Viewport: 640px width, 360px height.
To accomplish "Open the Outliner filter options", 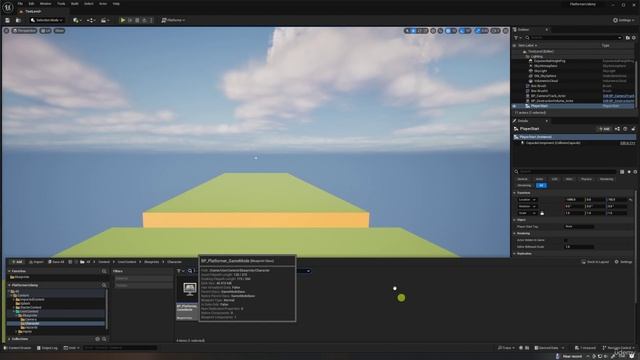I will point(518,38).
